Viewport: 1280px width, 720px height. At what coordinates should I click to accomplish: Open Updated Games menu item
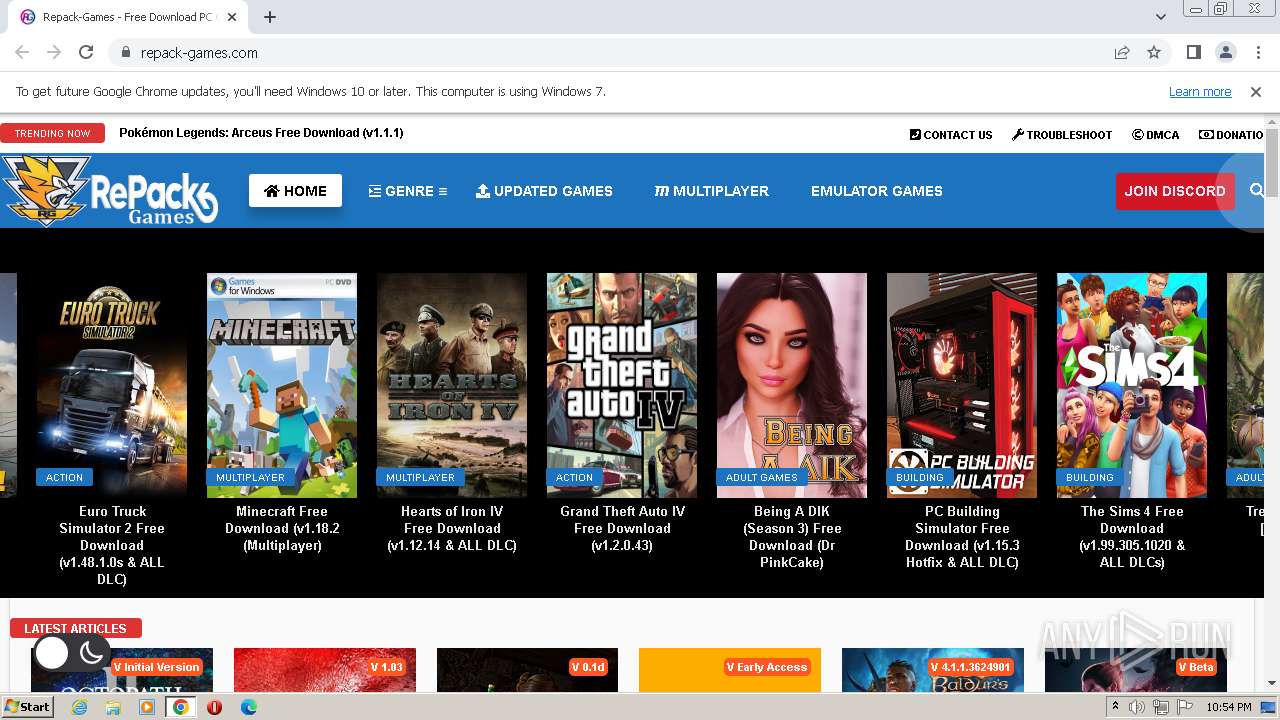(x=544, y=191)
